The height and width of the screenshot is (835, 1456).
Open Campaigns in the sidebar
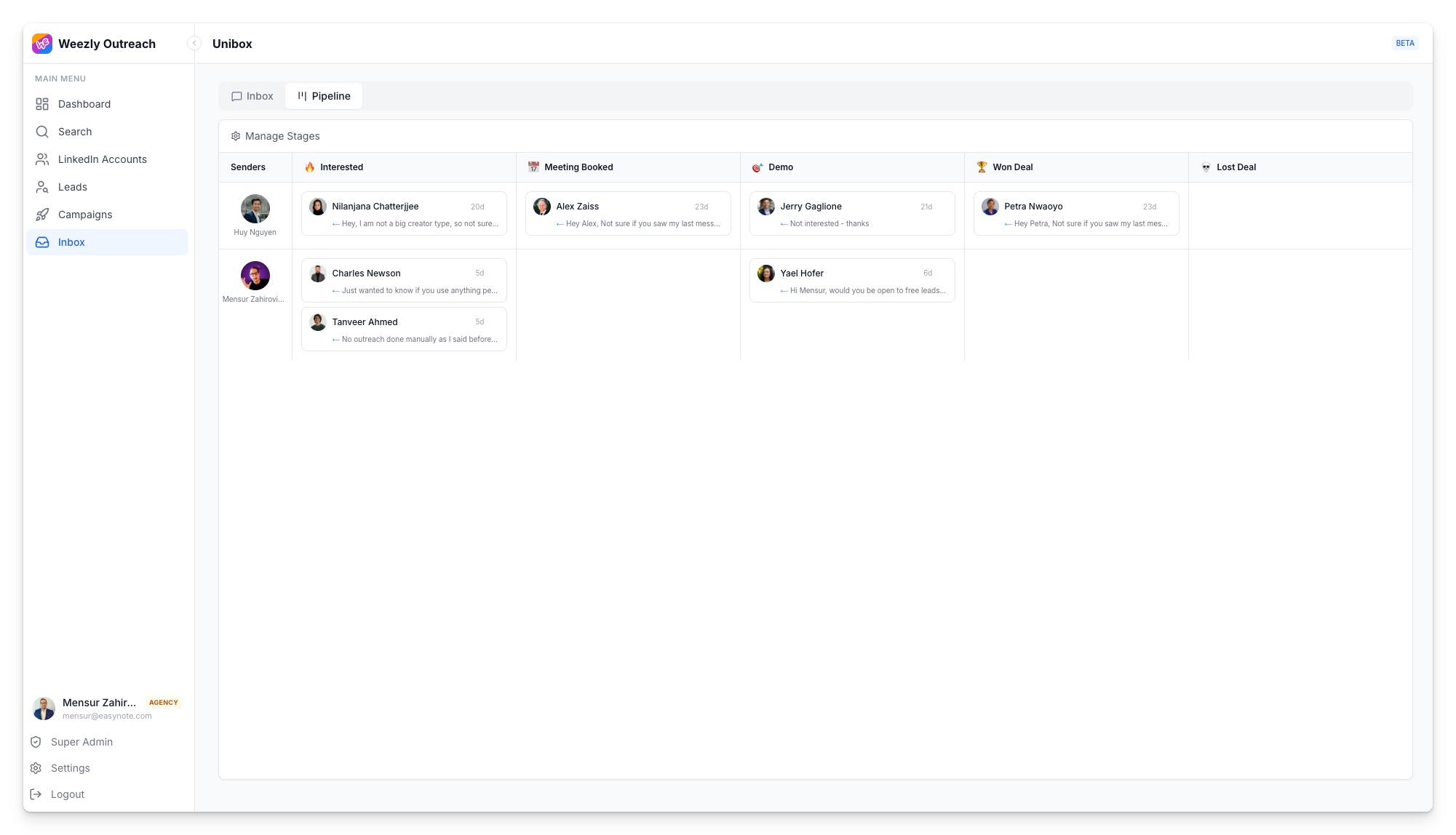click(x=107, y=215)
